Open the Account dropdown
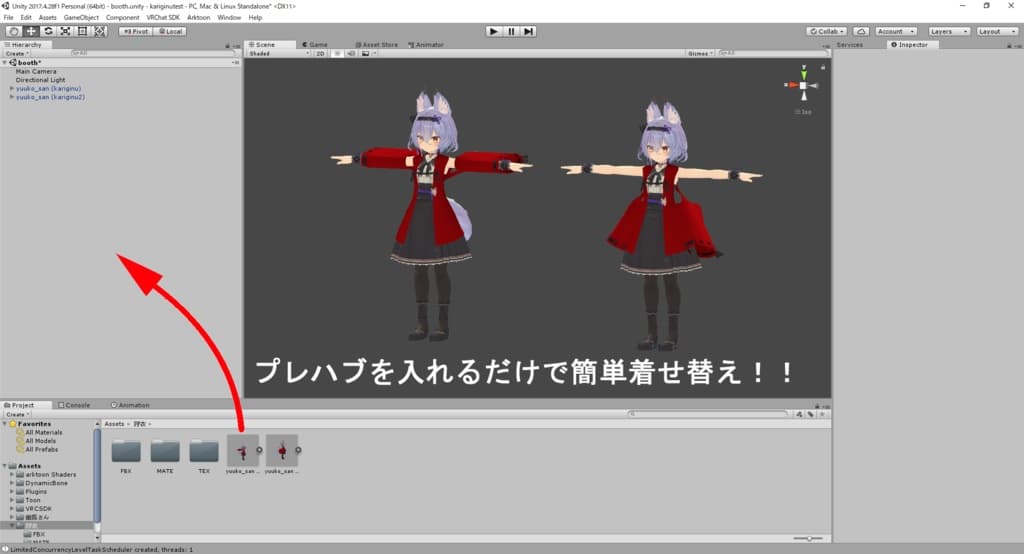1024x554 pixels. point(895,31)
